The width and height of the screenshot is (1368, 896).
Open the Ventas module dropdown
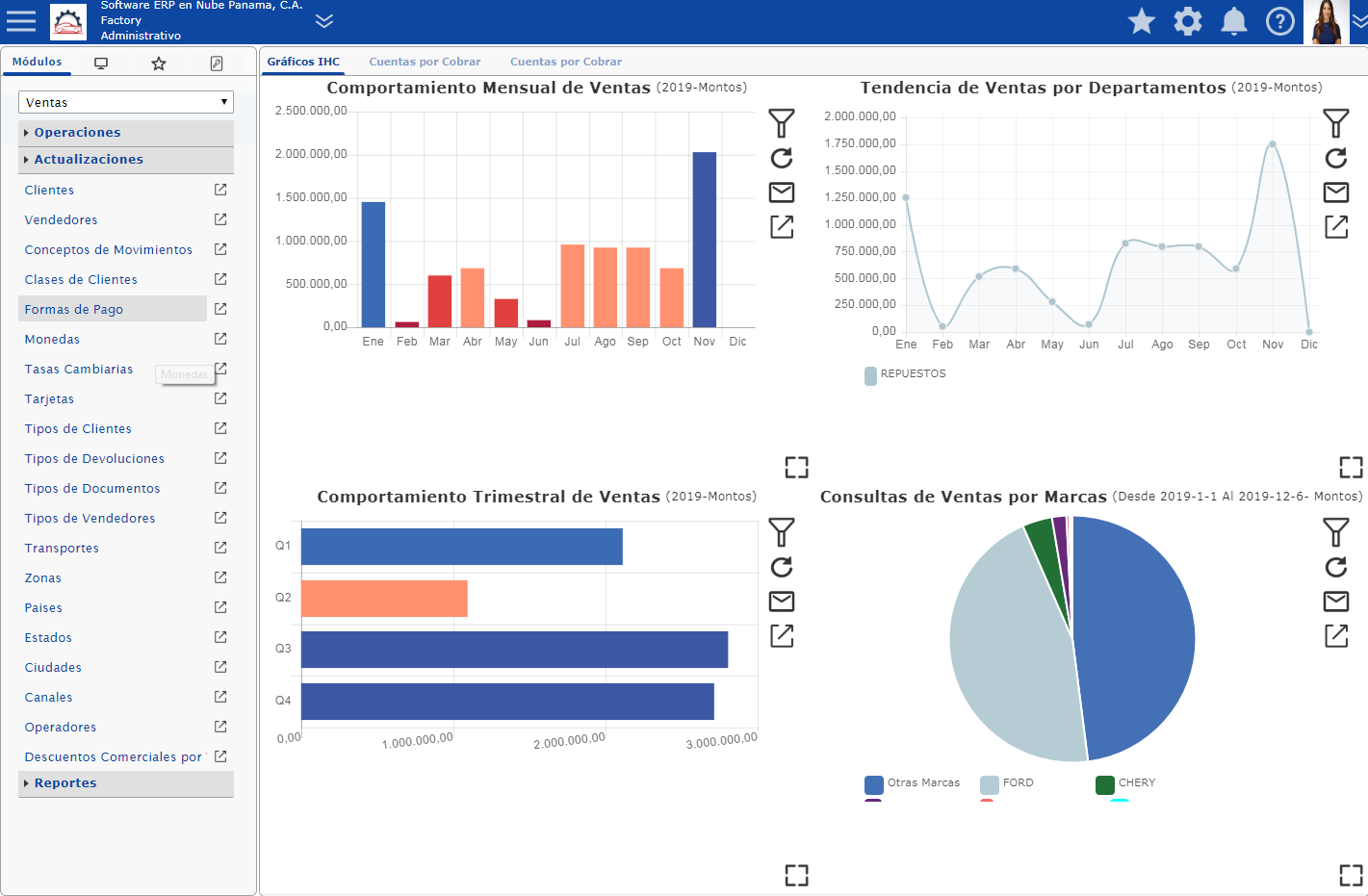(x=126, y=102)
